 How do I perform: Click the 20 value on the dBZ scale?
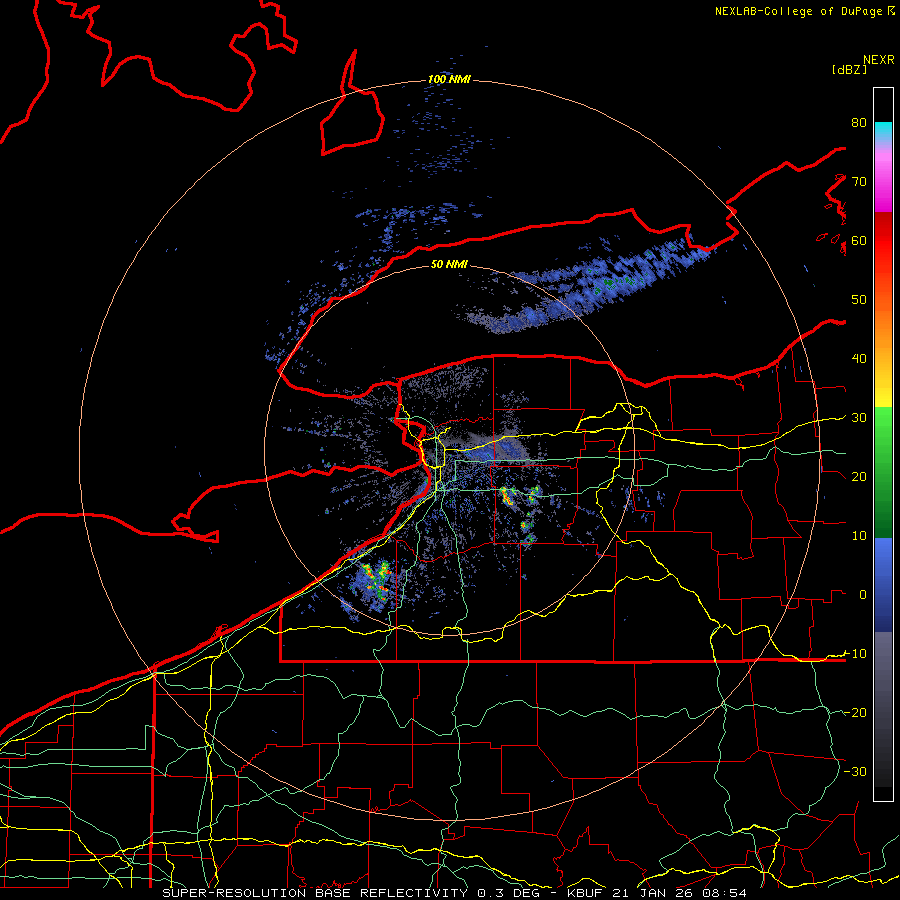coord(859,476)
